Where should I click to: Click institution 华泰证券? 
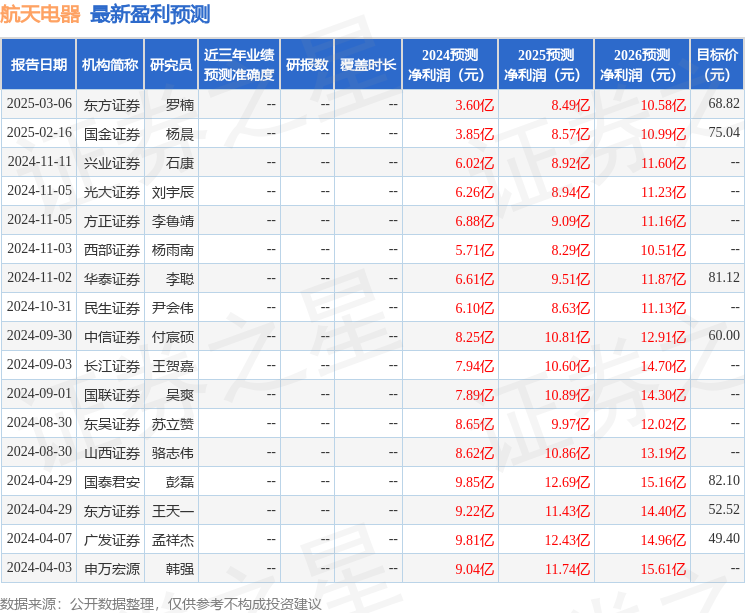112,279
